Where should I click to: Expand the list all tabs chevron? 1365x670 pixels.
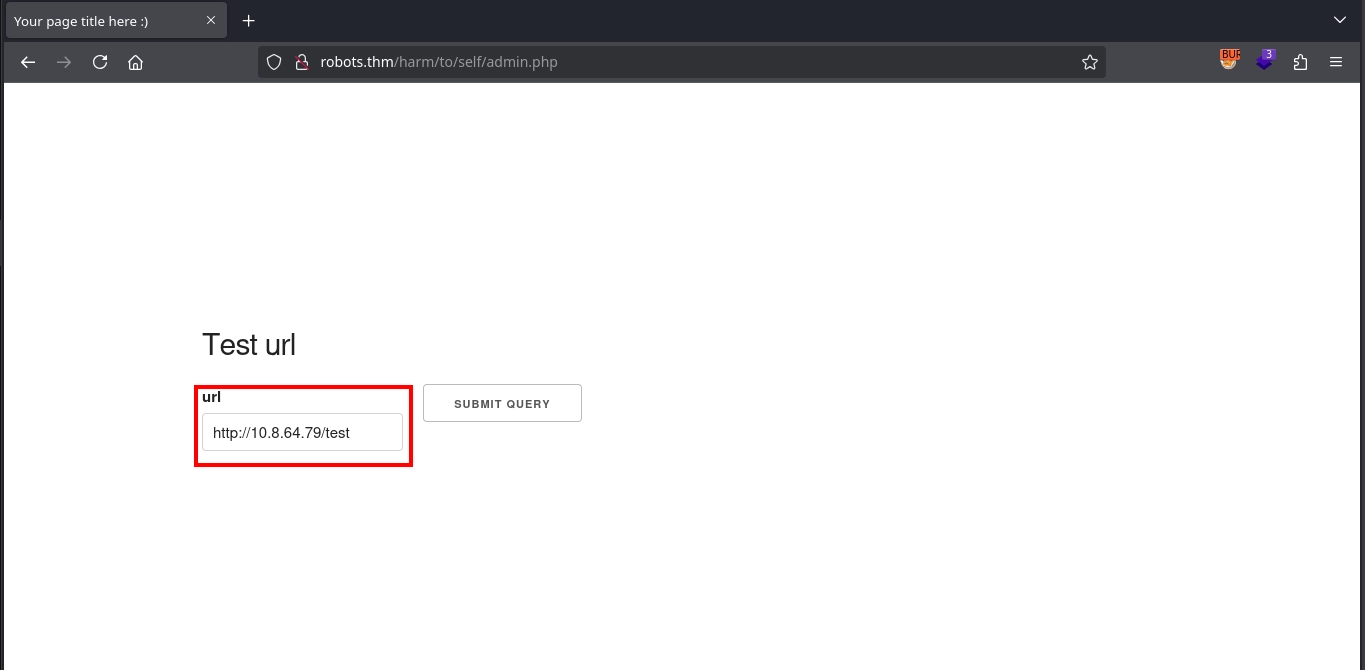coord(1340,20)
